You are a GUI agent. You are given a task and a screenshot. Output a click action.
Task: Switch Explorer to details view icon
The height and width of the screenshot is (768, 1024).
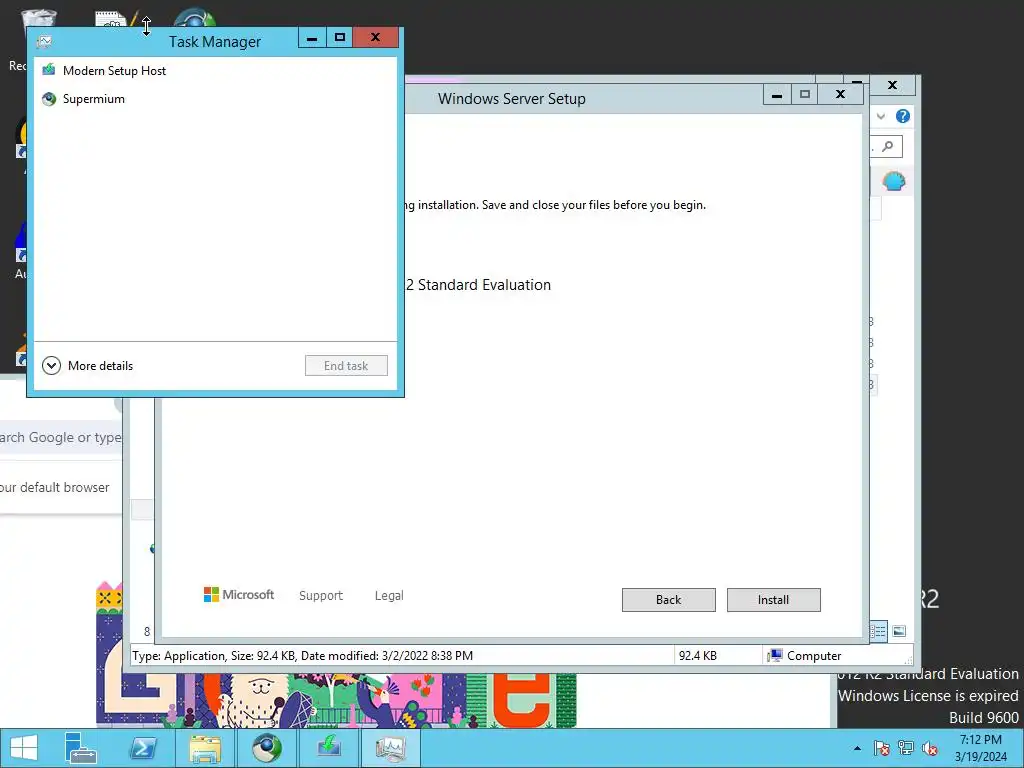878,631
